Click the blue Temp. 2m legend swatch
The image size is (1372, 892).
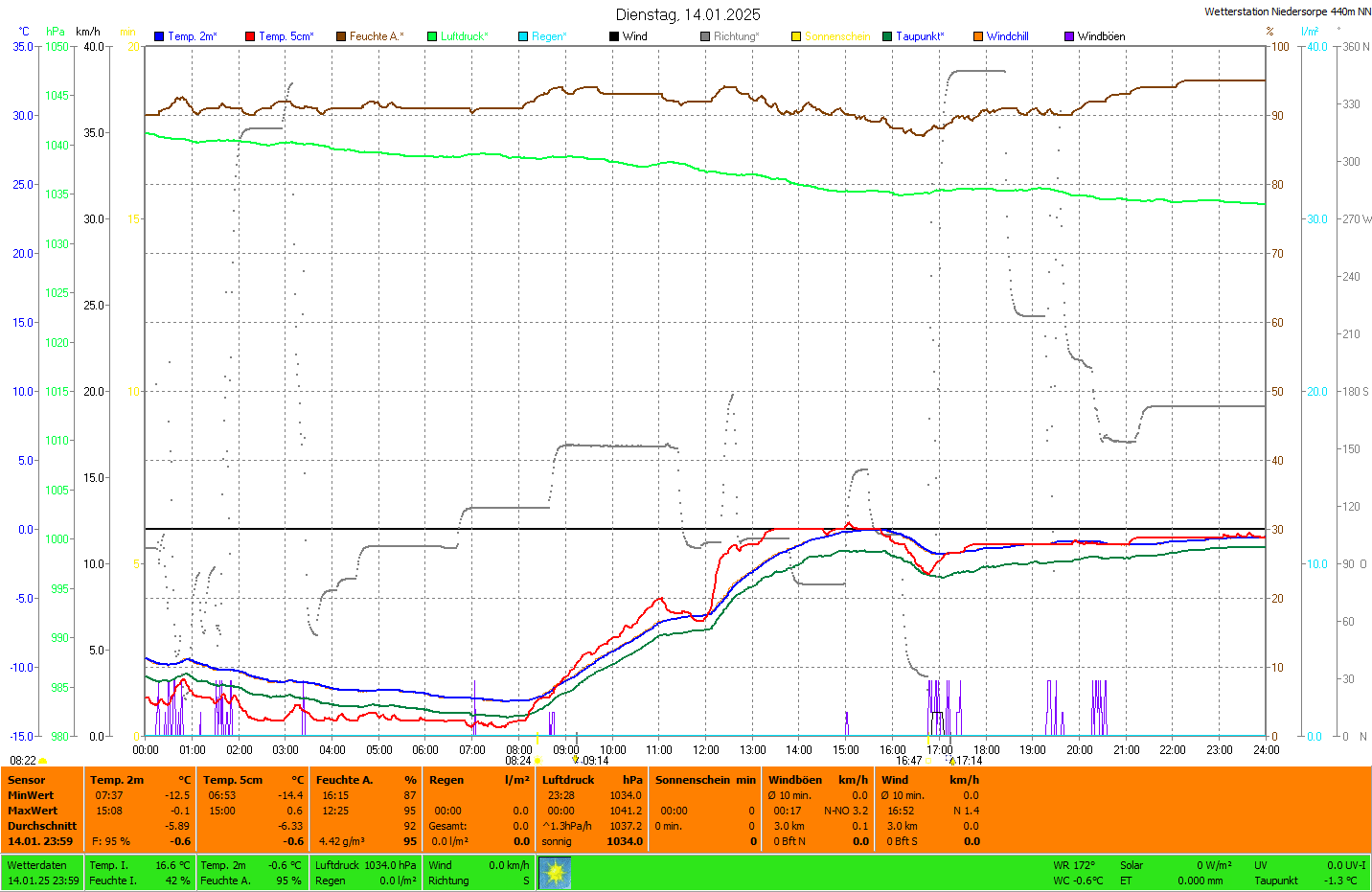point(159,36)
